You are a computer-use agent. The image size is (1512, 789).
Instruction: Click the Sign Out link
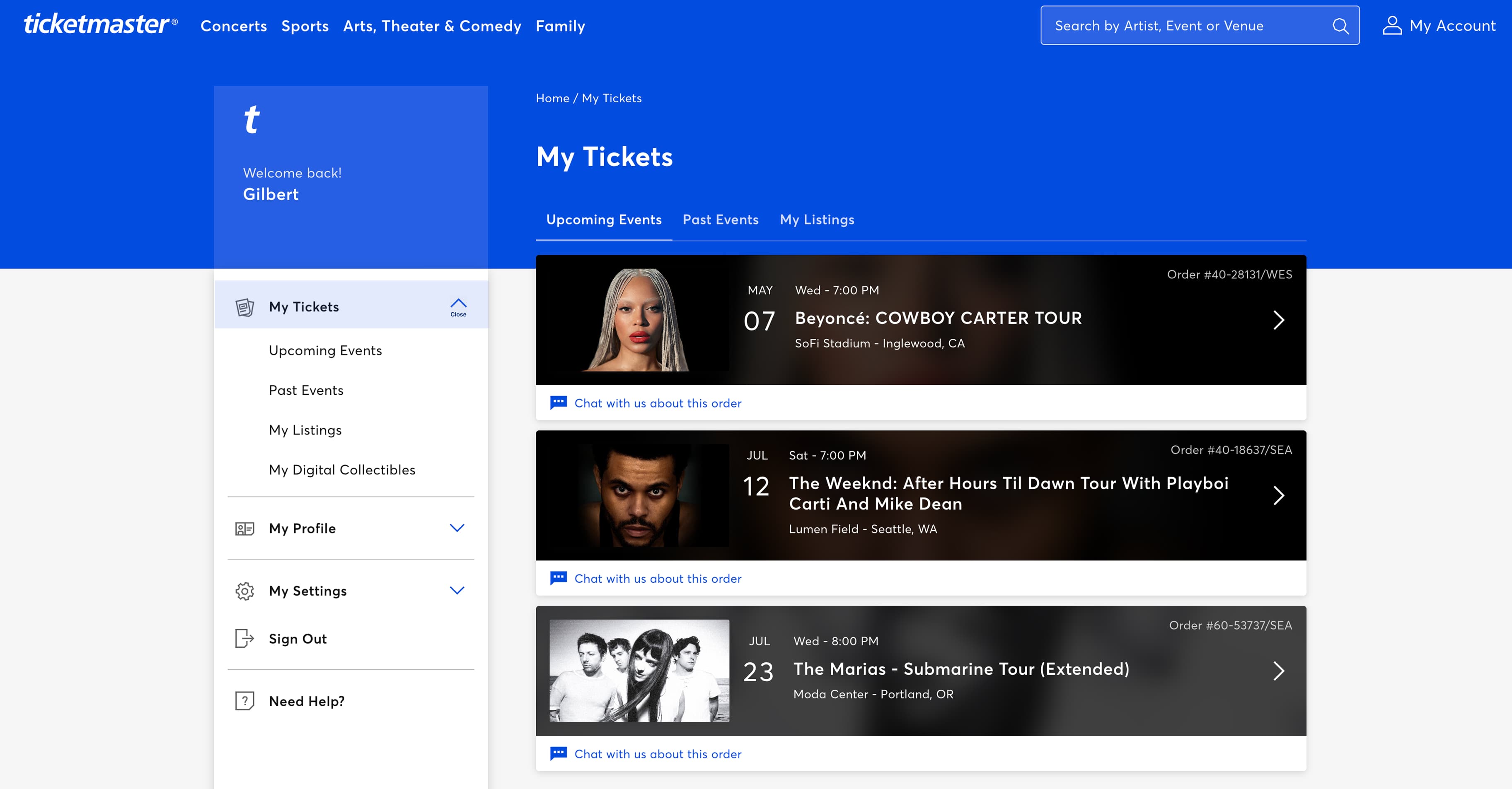[x=298, y=639]
